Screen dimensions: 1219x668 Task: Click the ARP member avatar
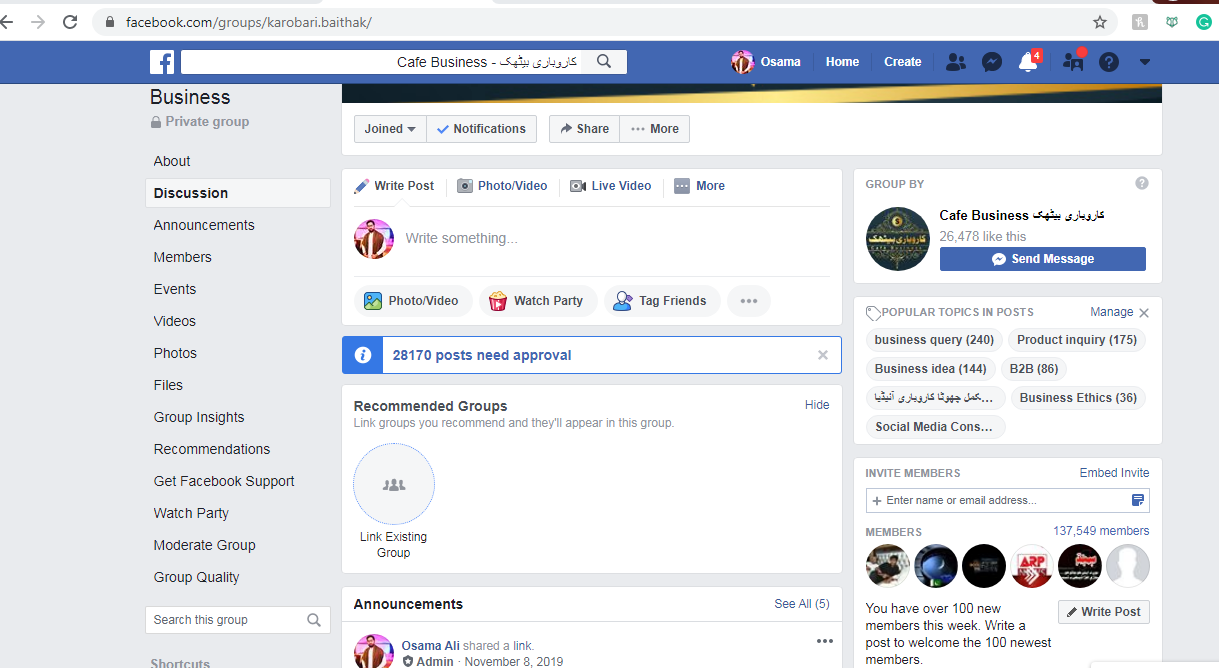[1032, 566]
